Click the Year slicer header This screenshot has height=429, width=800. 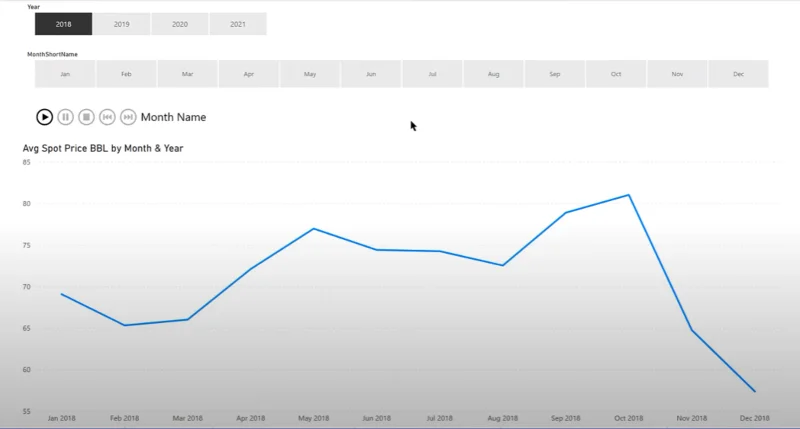click(x=34, y=7)
